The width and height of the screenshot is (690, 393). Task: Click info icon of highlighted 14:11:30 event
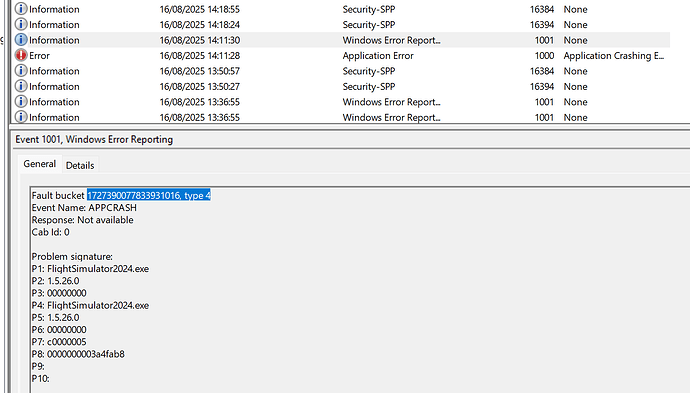click(21, 40)
